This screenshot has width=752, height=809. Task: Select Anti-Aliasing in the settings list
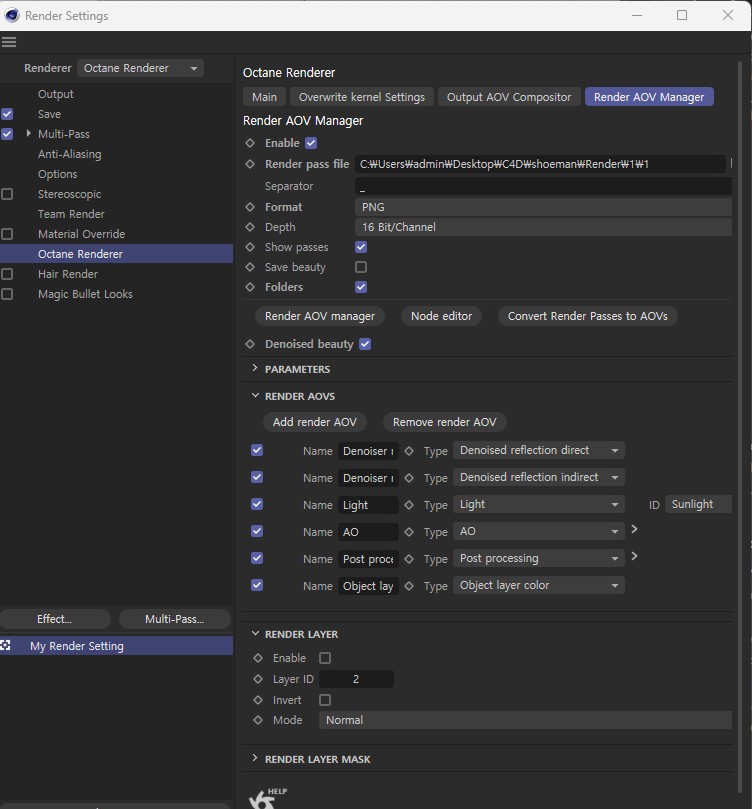tap(70, 154)
